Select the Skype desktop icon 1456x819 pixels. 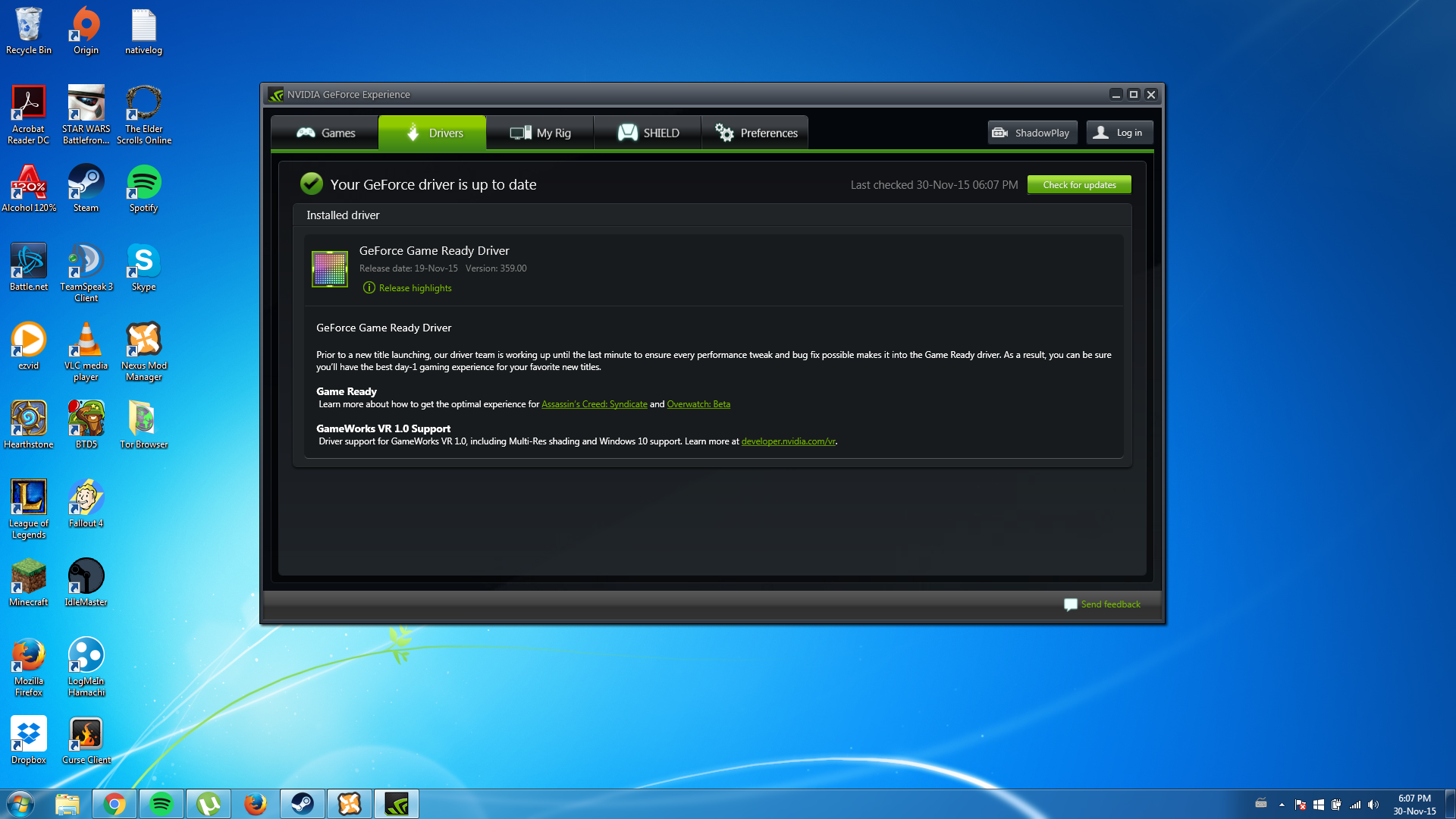point(143,268)
